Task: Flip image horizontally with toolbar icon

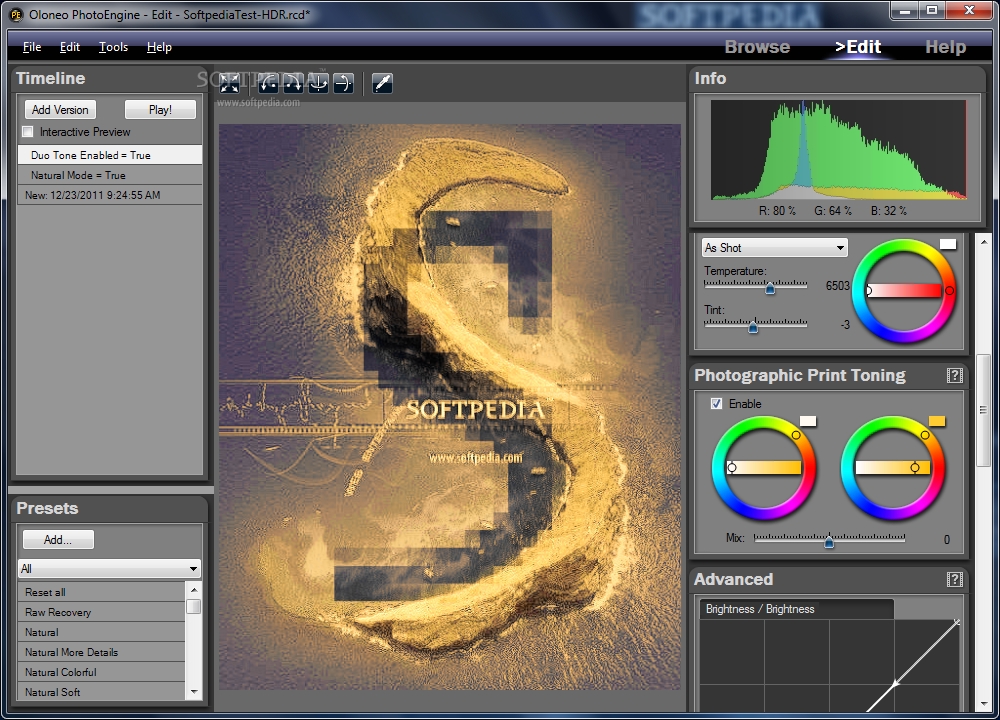Action: click(x=318, y=83)
